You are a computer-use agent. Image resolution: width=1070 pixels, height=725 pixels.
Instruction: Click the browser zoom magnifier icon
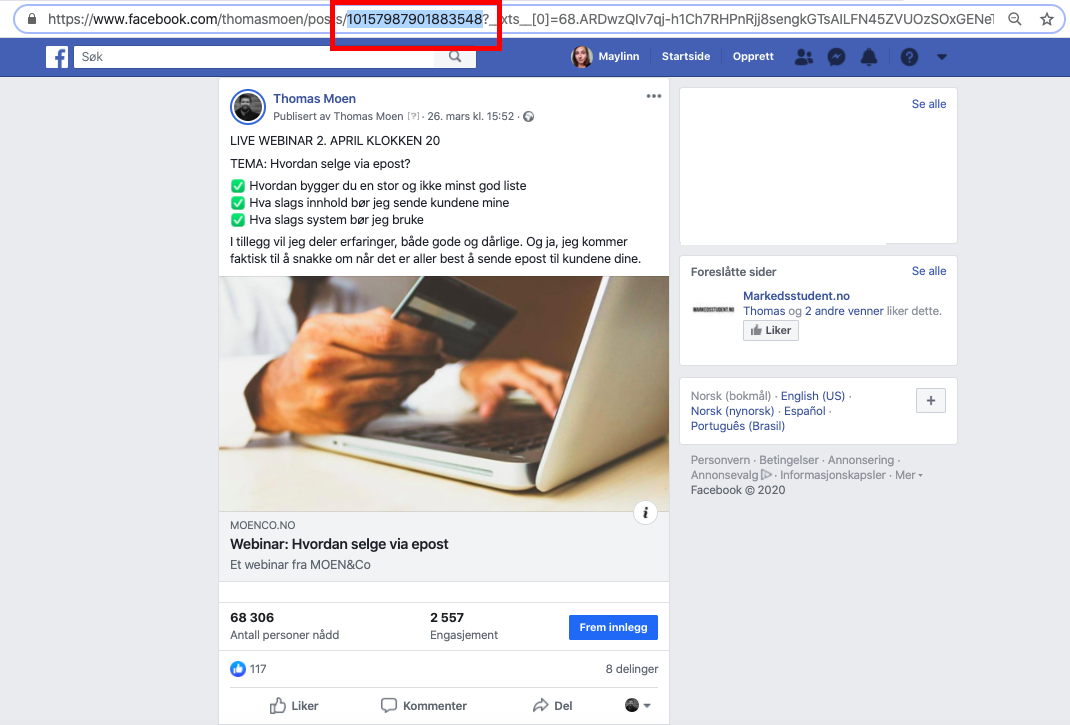(1015, 19)
